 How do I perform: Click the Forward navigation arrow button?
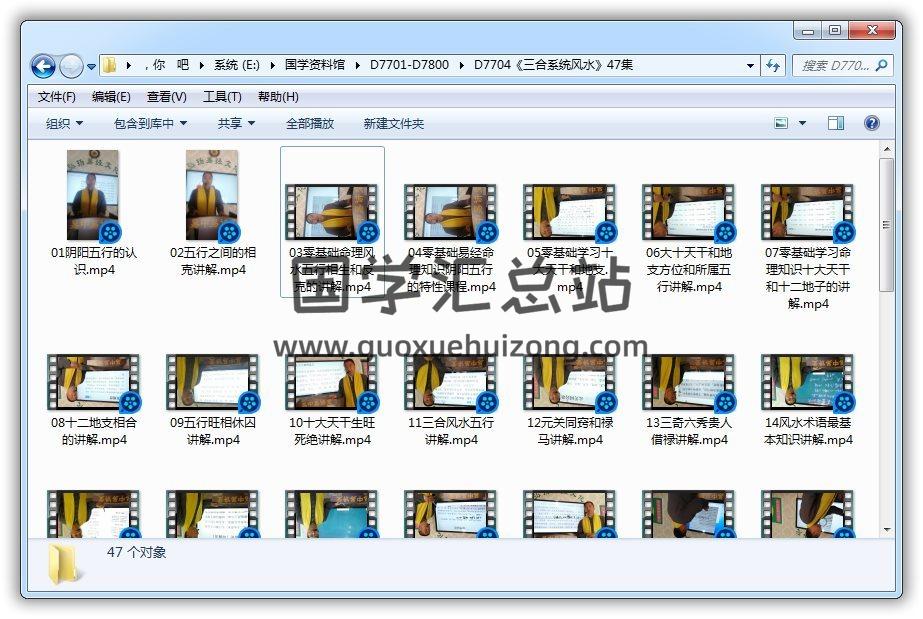pyautogui.click(x=71, y=66)
